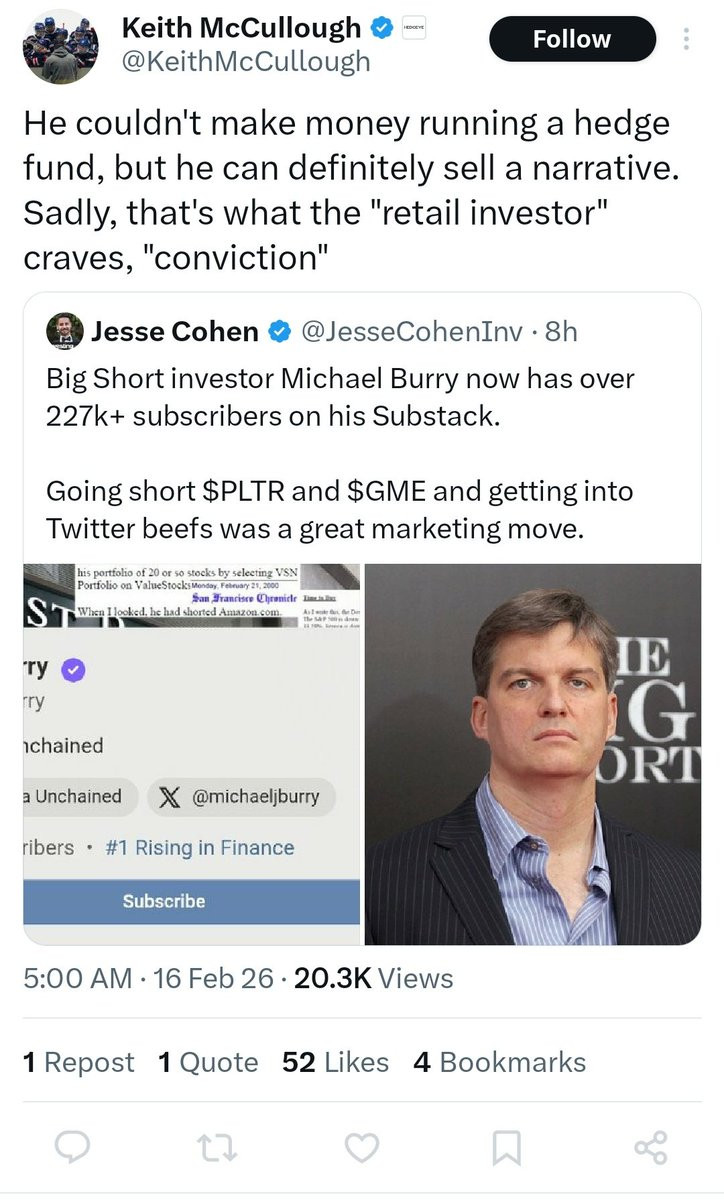Follow Keith McCullough
Viewport: 724px width, 1200px height.
tap(571, 39)
